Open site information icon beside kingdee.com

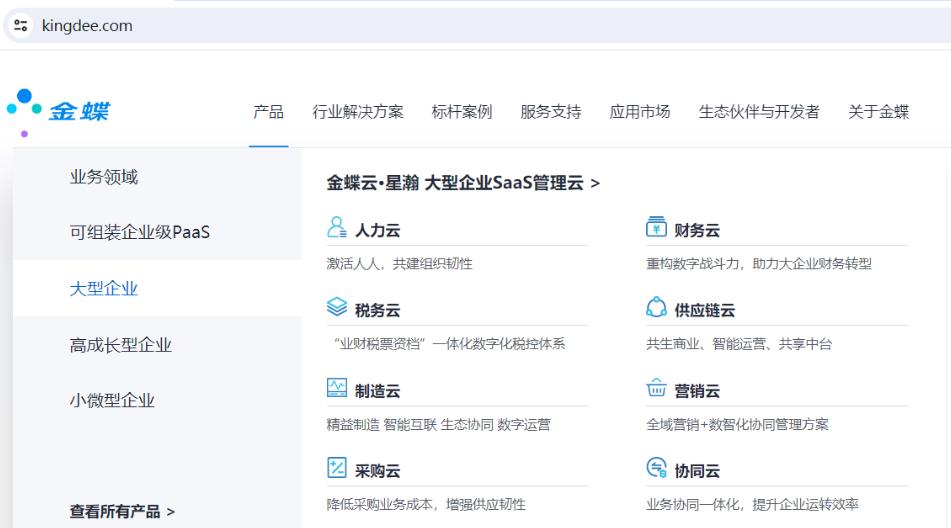coord(21,25)
